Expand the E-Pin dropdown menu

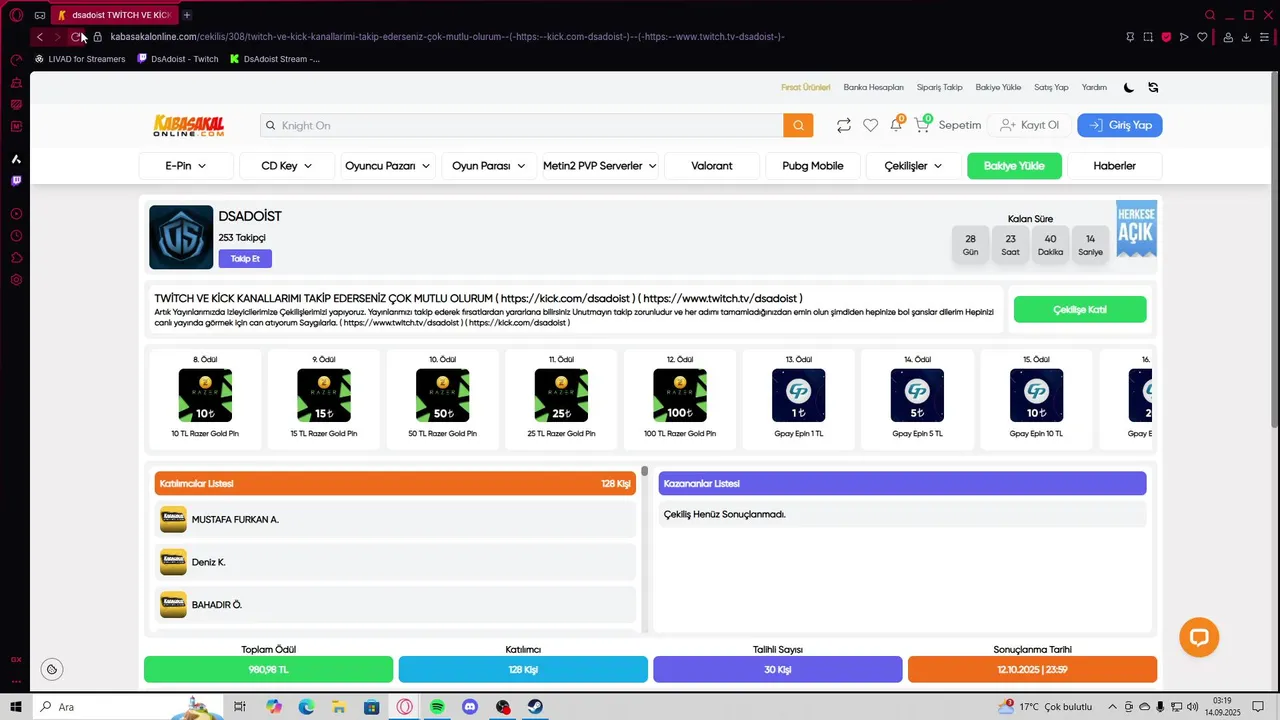pyautogui.click(x=186, y=166)
